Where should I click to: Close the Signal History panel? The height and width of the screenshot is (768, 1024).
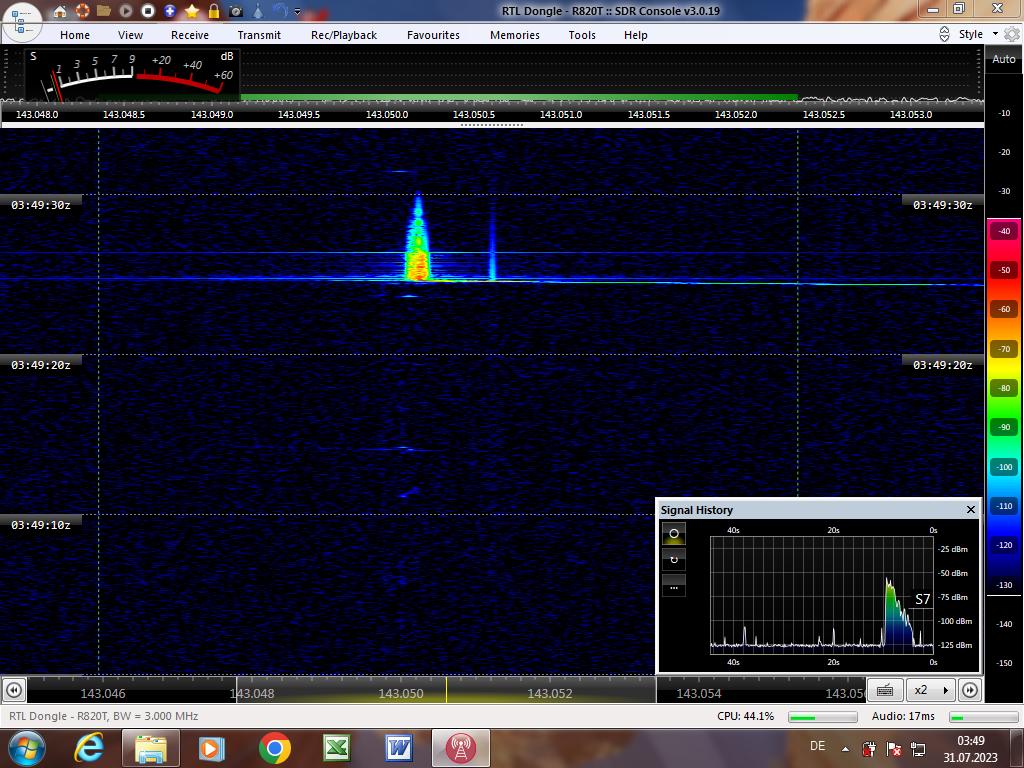pos(970,509)
